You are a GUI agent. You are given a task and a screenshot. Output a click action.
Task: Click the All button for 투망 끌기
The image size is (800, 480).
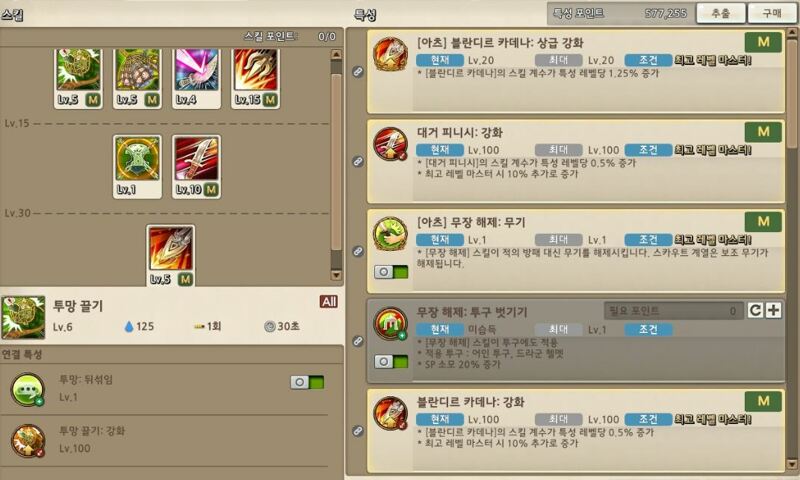(x=329, y=301)
